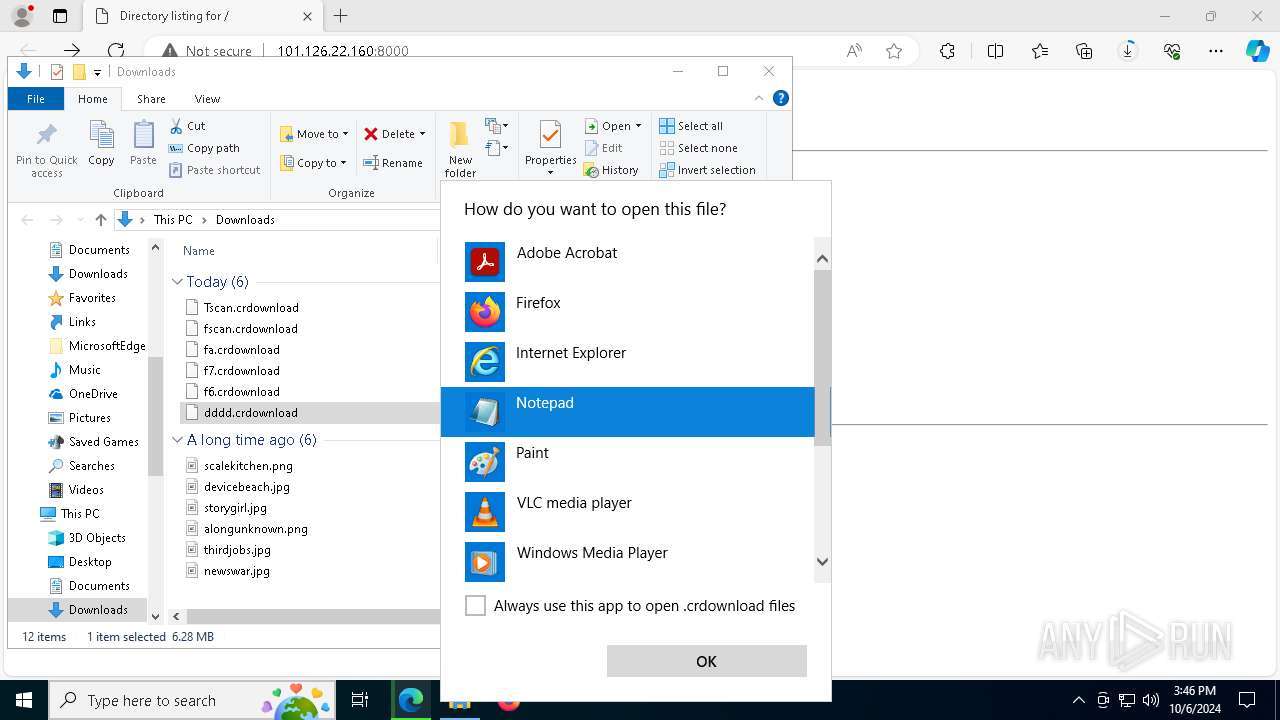Select Directory listing browser tab
Image resolution: width=1280 pixels, height=720 pixels.
pyautogui.click(x=203, y=16)
